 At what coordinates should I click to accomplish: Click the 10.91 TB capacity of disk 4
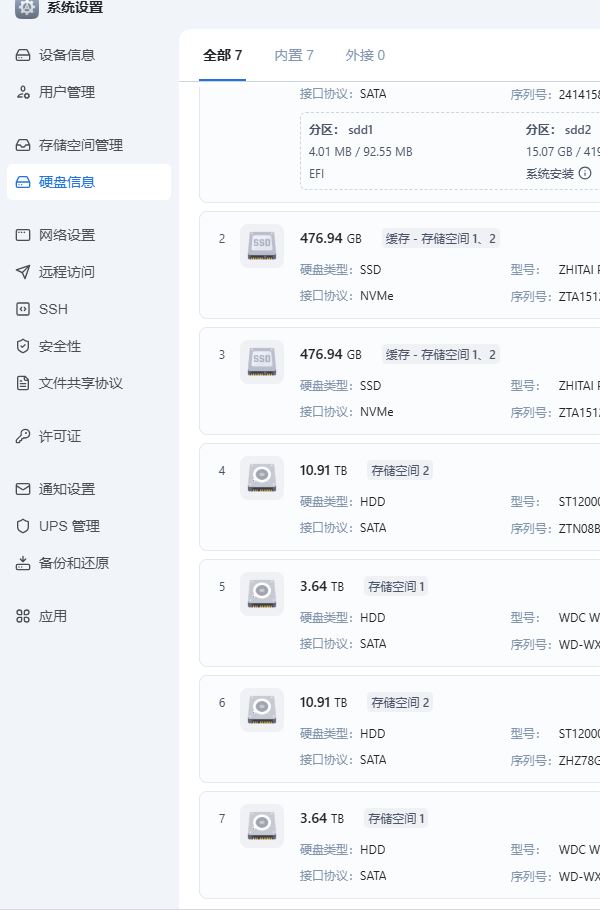coord(323,471)
